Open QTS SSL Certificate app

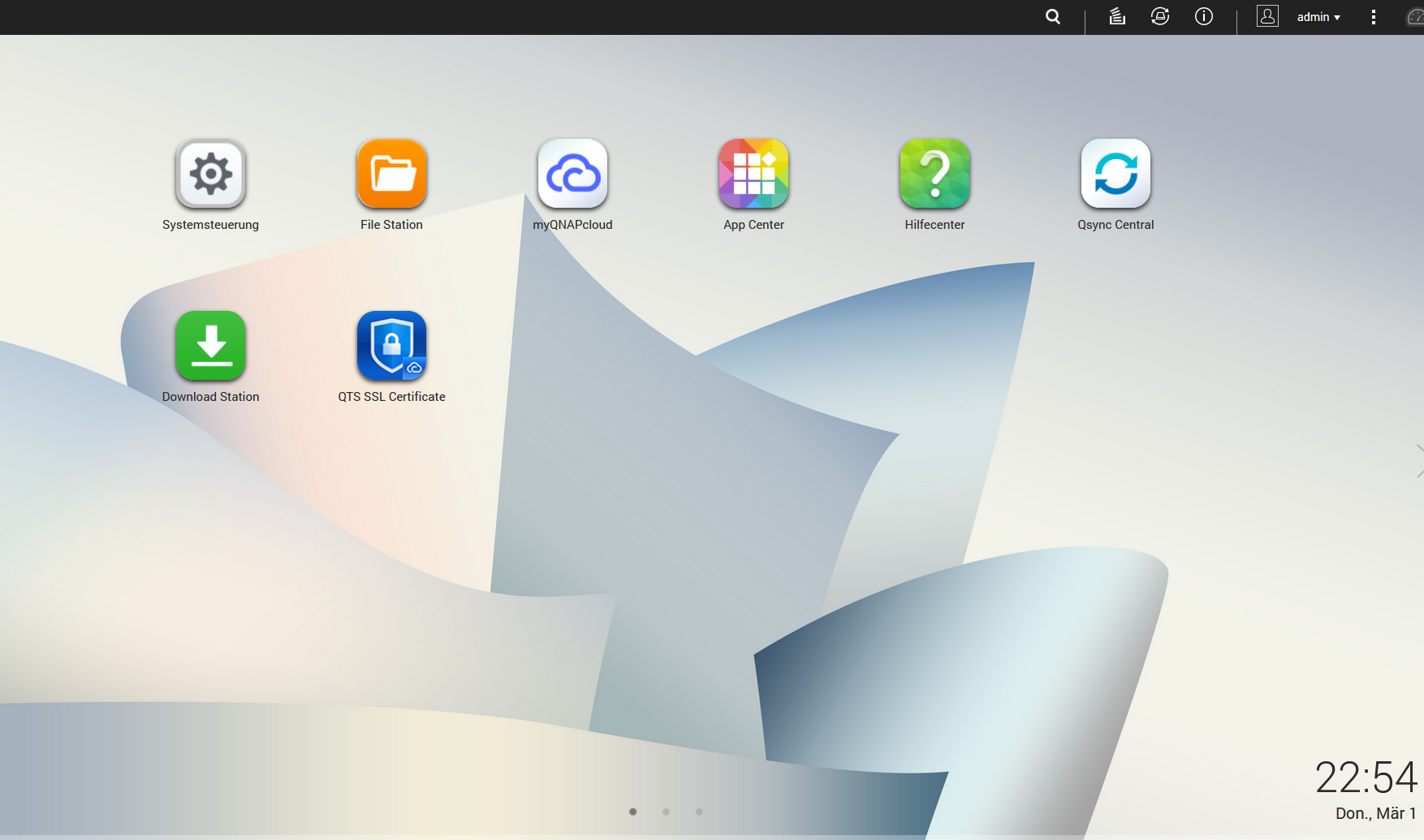(x=391, y=347)
